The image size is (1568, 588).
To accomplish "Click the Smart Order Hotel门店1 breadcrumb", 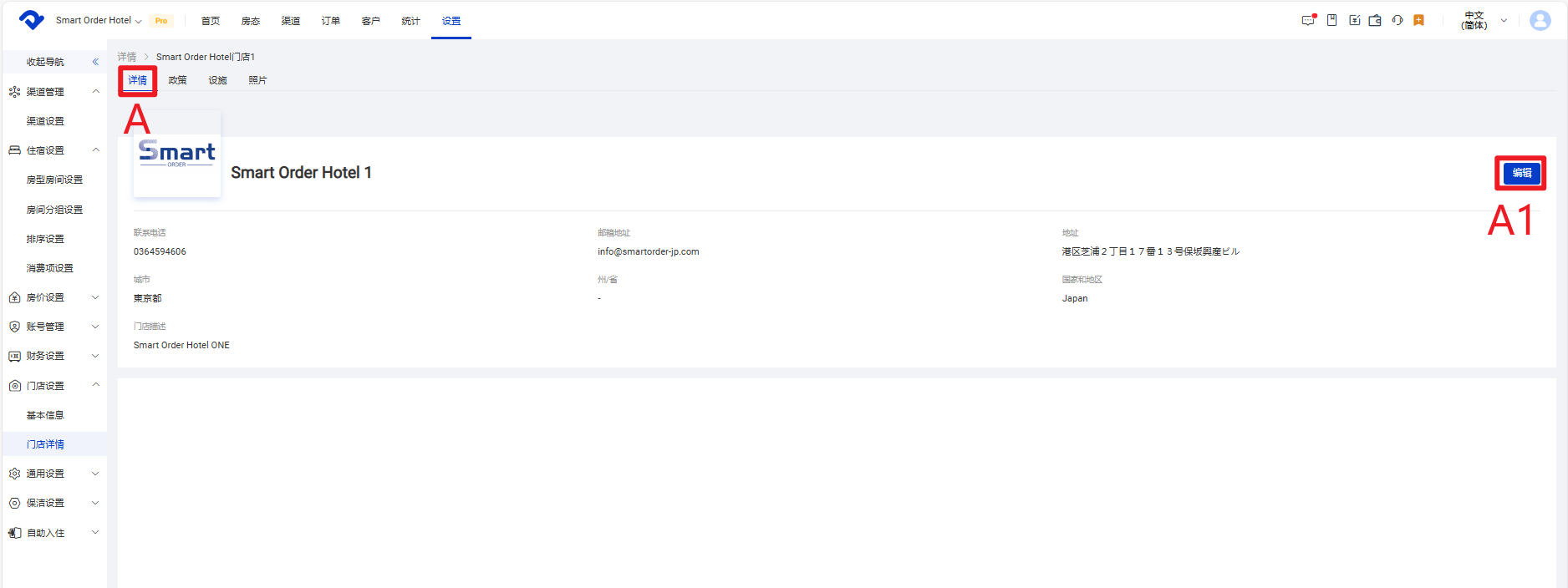I will [206, 57].
